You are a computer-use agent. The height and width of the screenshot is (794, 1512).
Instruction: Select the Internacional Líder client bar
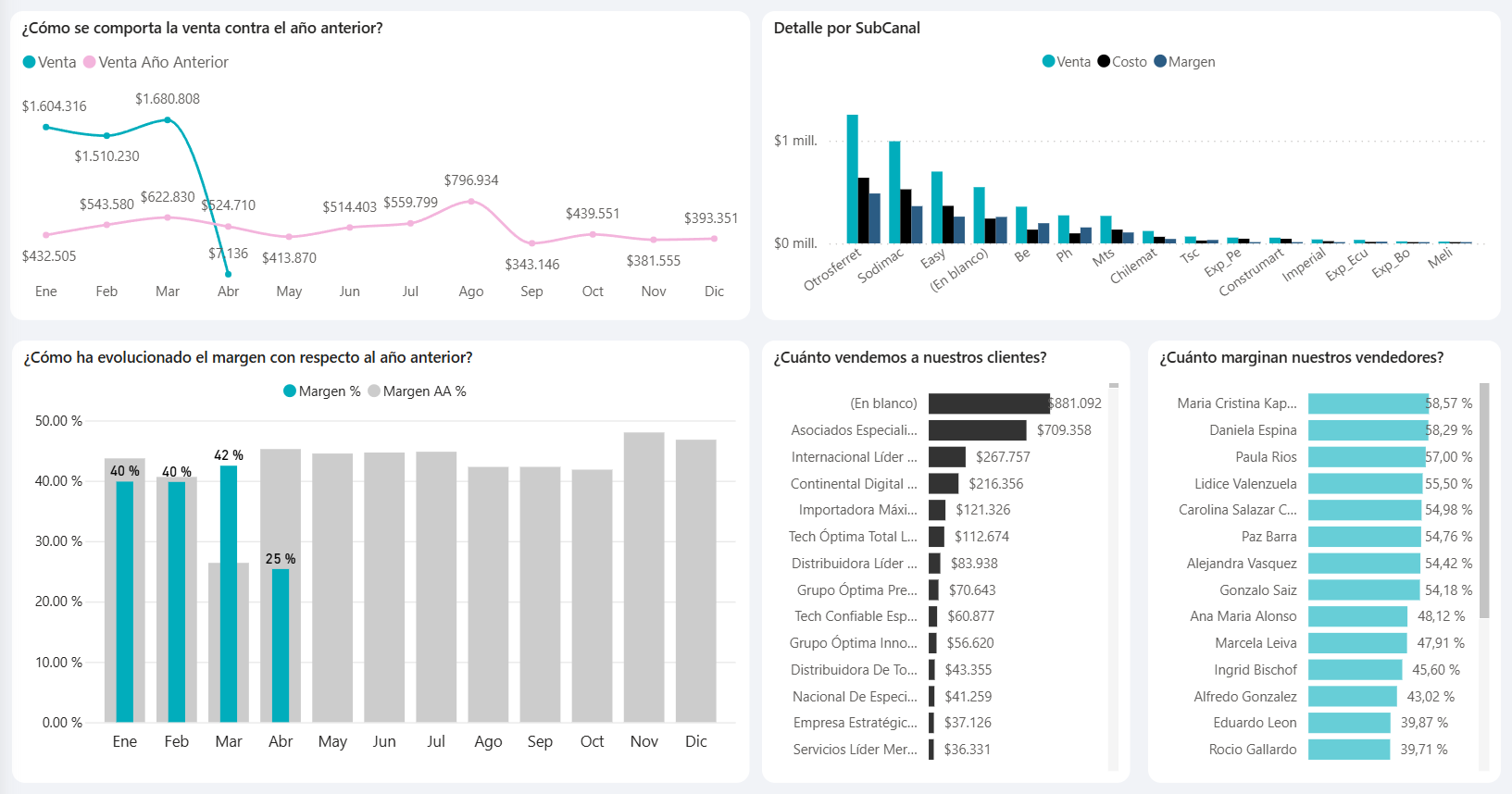[x=946, y=457]
